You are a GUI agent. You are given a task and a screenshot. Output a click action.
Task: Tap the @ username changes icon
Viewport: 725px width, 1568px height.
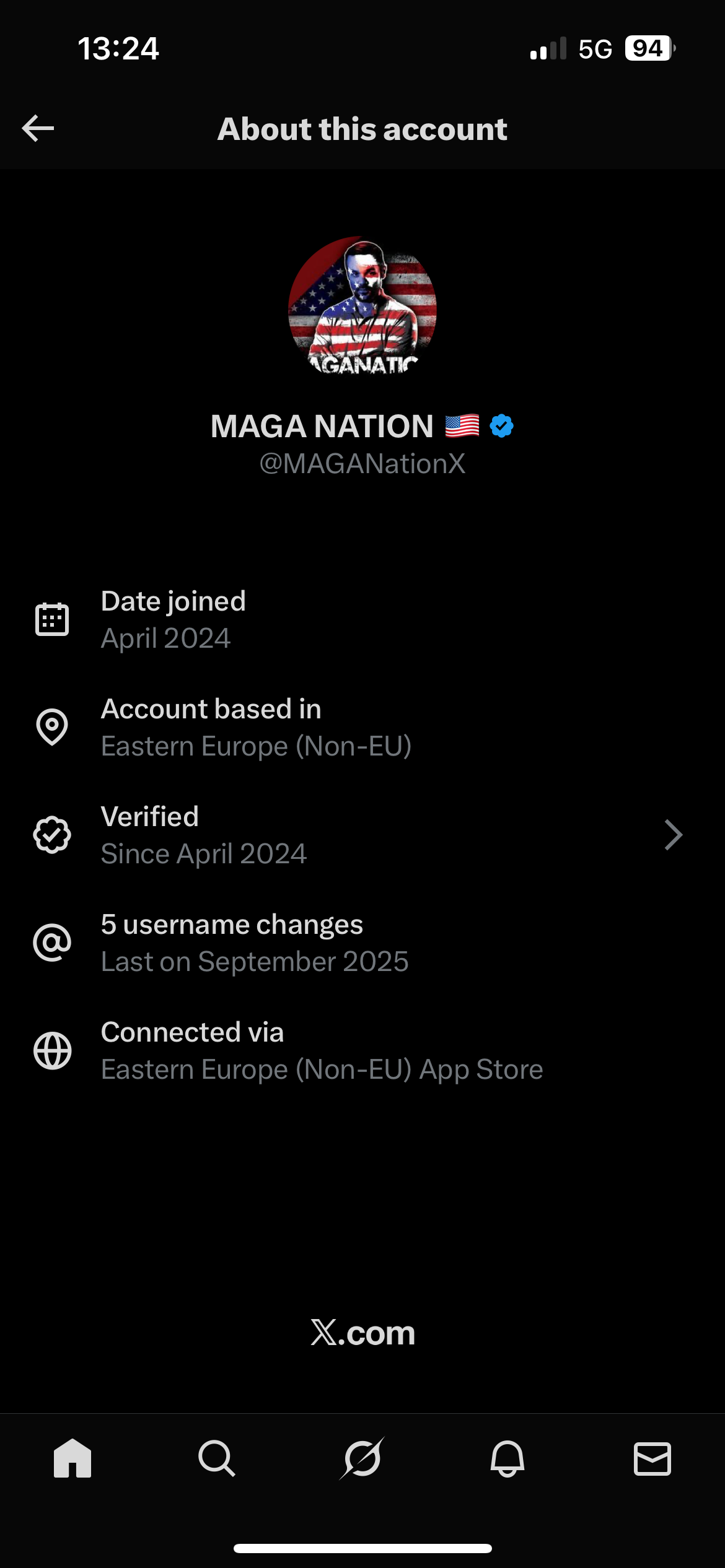tap(52, 943)
